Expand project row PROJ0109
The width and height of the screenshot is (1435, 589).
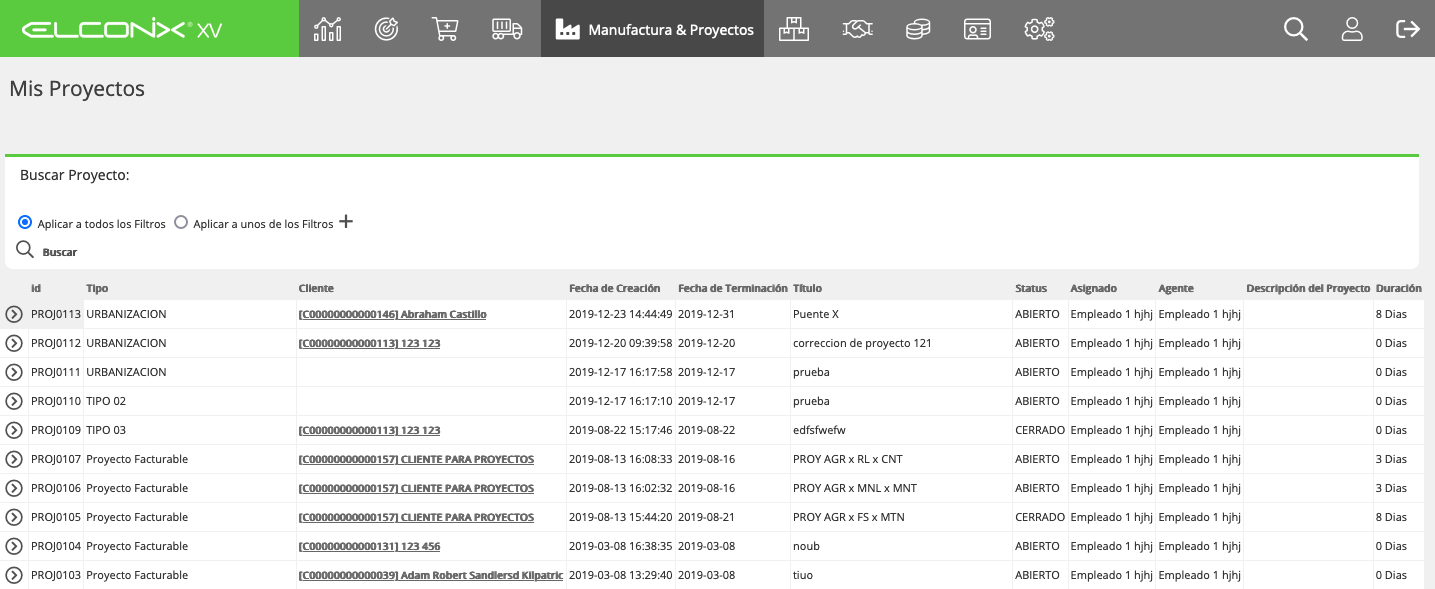click(x=14, y=430)
